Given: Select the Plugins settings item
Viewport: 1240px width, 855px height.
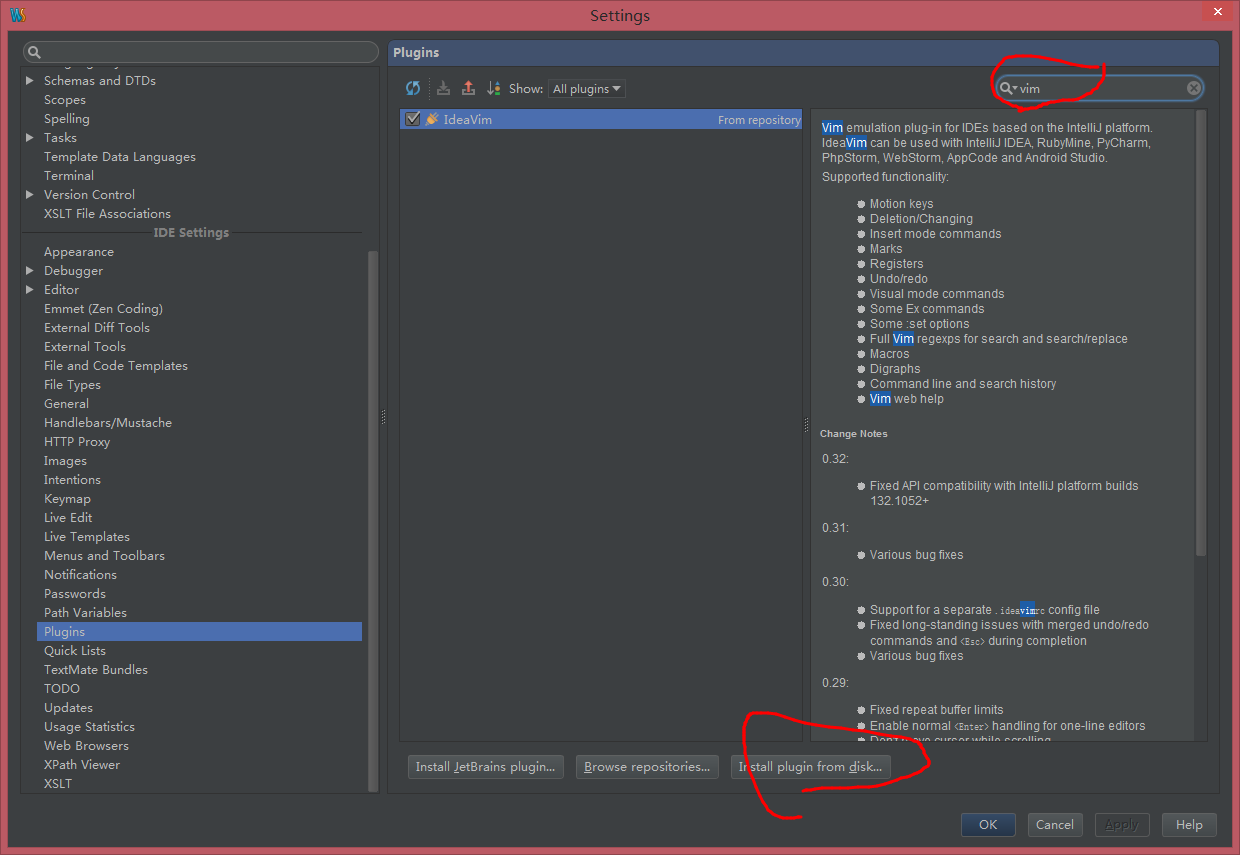Looking at the screenshot, I should [200, 632].
